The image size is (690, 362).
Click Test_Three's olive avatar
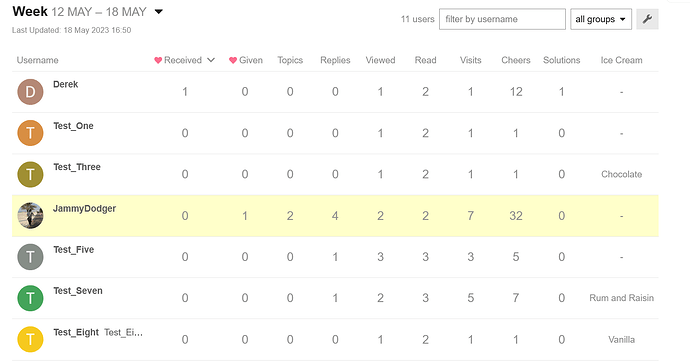(30, 174)
